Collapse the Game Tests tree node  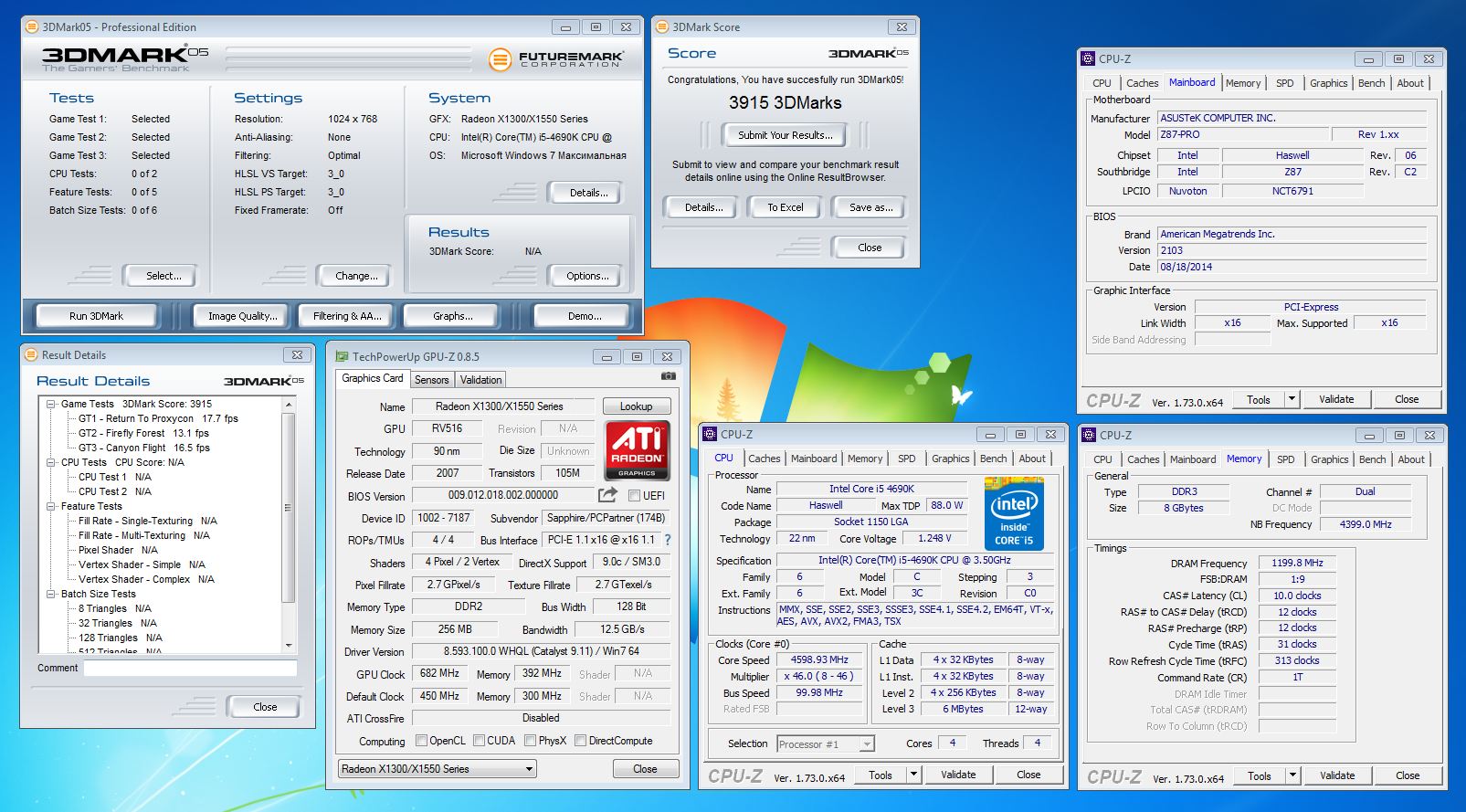pos(51,404)
